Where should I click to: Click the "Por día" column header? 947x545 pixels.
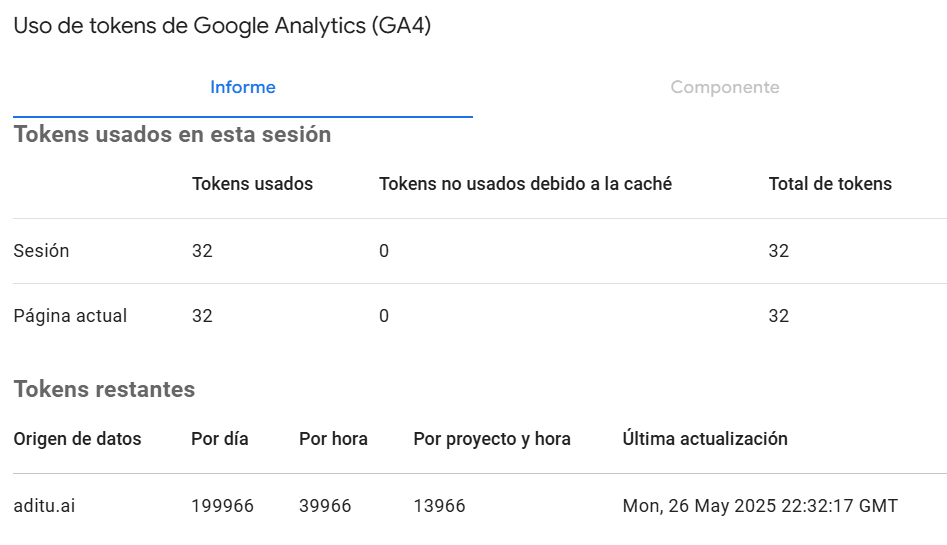click(219, 439)
